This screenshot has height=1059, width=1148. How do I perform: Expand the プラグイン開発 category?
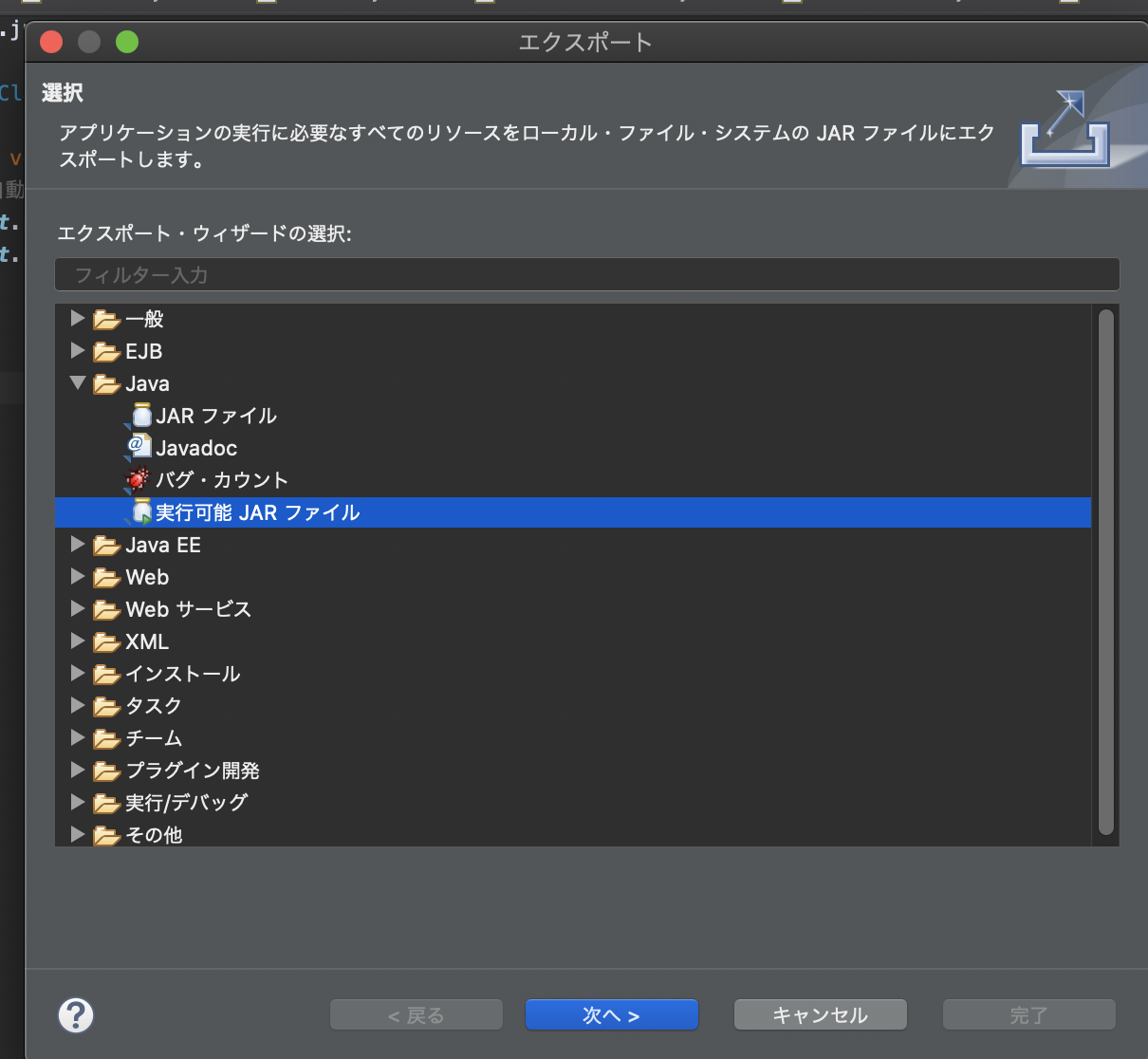tap(77, 770)
